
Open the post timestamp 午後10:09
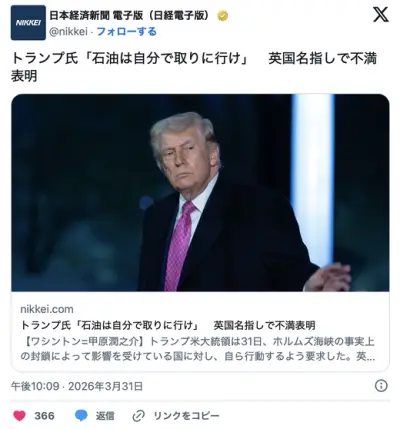(35, 386)
